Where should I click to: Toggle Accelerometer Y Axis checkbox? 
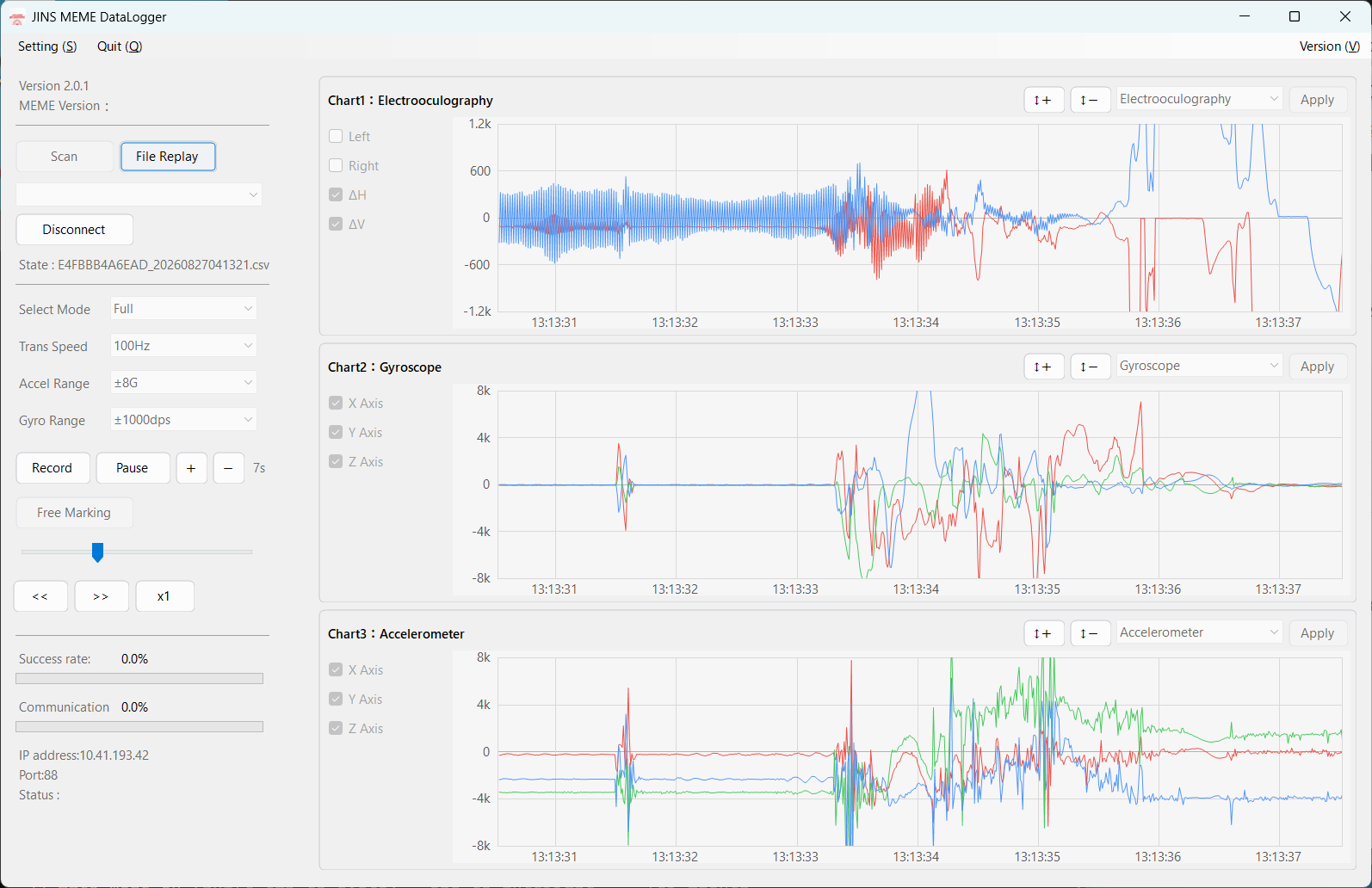336,699
